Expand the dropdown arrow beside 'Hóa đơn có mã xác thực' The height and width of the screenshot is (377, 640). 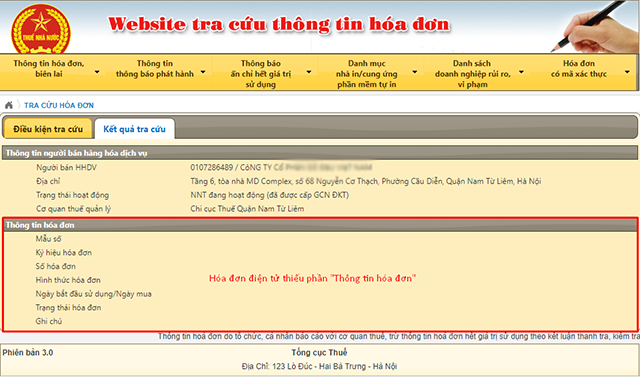627,72
